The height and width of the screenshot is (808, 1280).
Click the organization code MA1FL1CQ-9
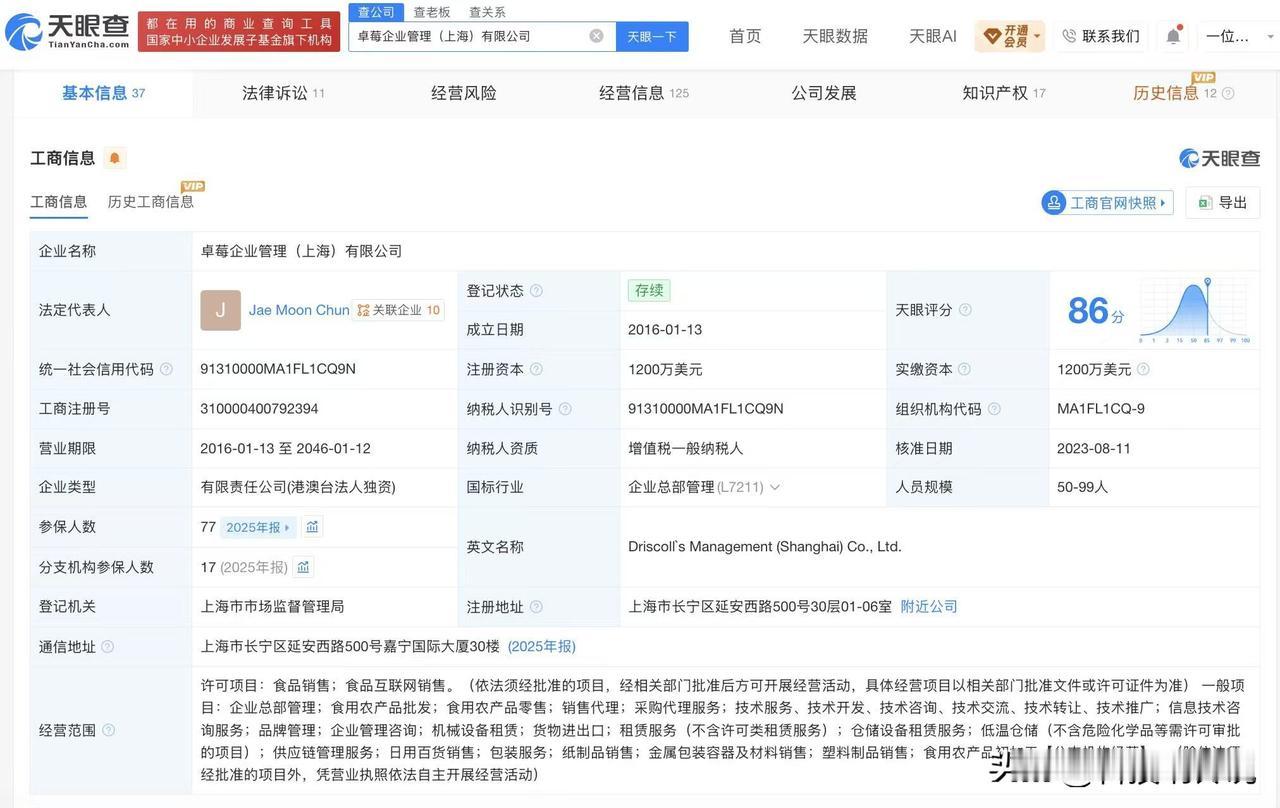click(x=1101, y=409)
